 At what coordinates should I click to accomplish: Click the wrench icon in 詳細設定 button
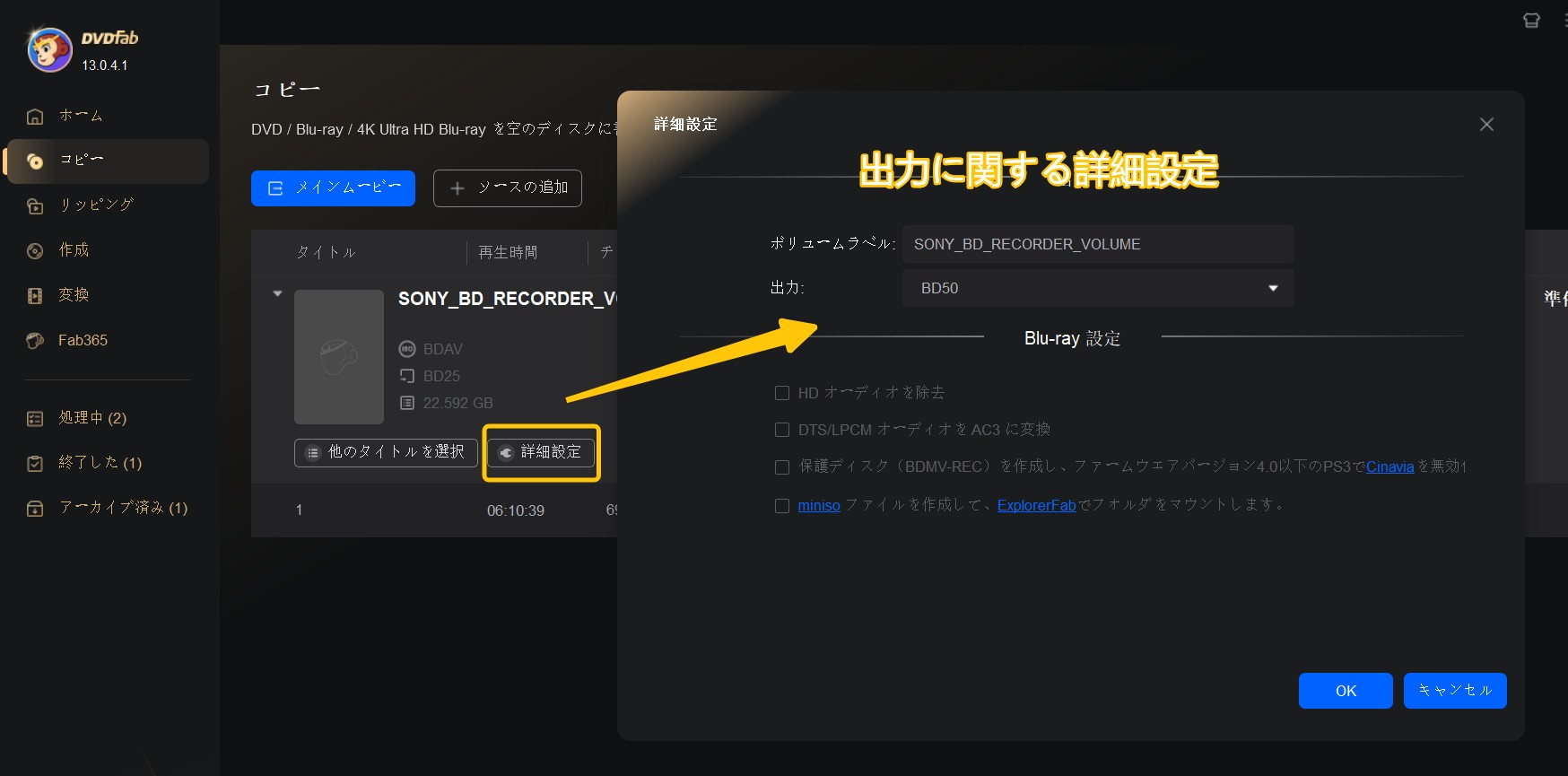pyautogui.click(x=506, y=453)
